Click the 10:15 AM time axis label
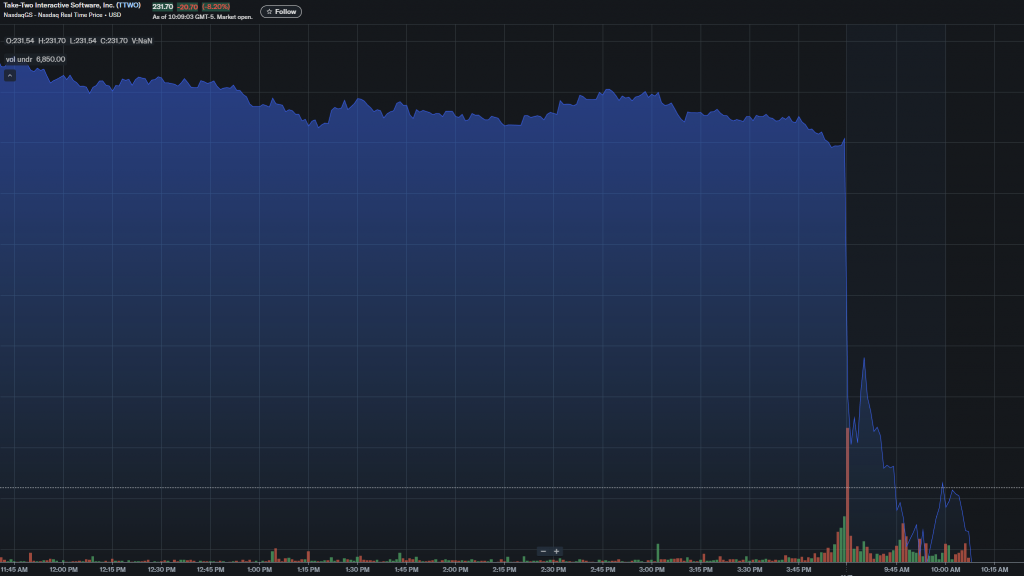 pos(994,570)
